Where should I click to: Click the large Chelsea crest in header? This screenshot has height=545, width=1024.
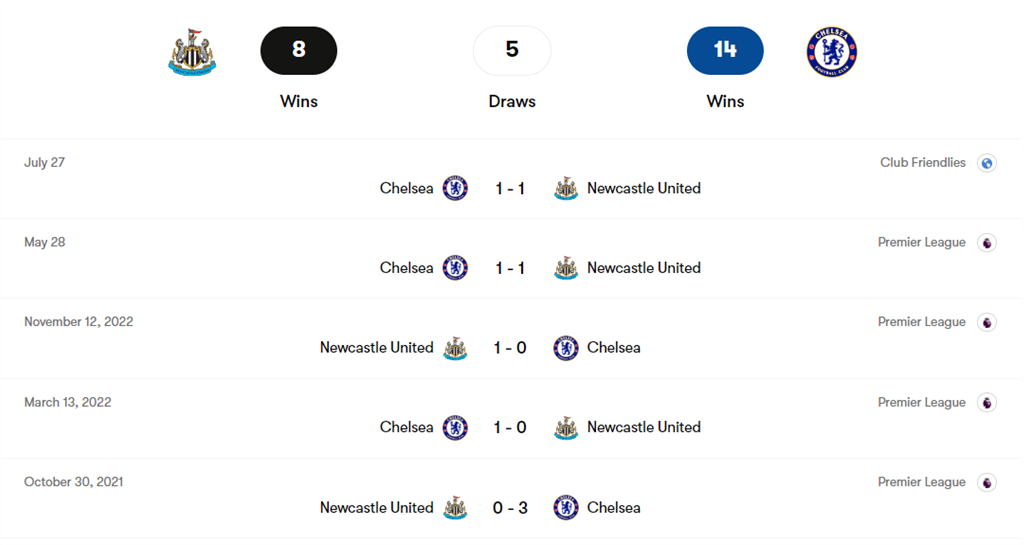click(832, 52)
